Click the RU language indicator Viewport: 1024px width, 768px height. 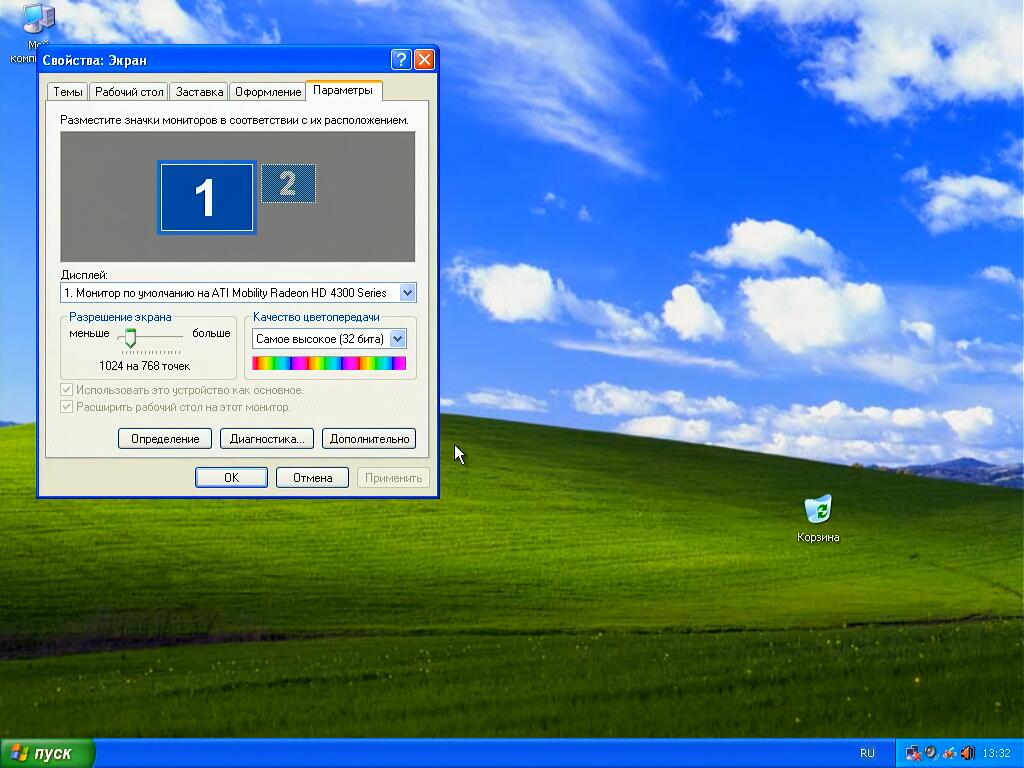[867, 753]
